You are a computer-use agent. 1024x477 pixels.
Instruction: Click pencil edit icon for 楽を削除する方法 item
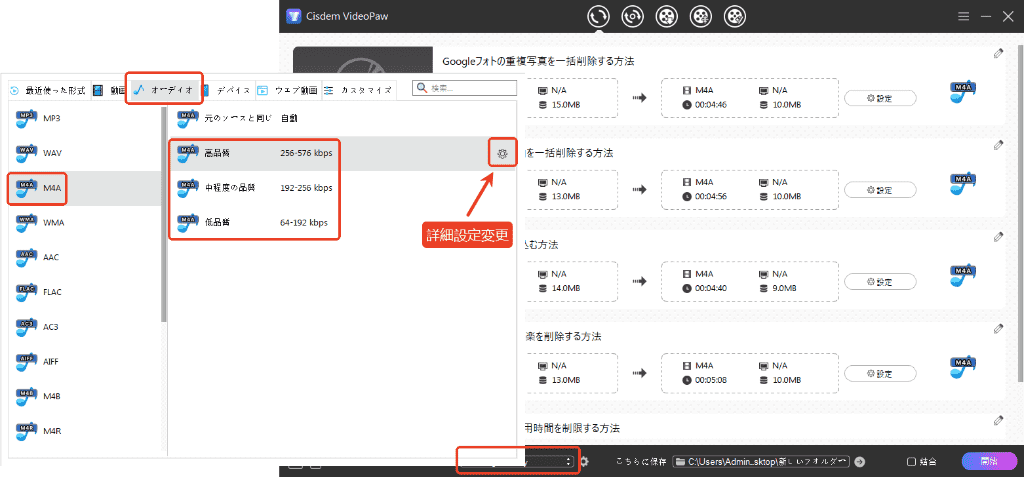tap(998, 328)
